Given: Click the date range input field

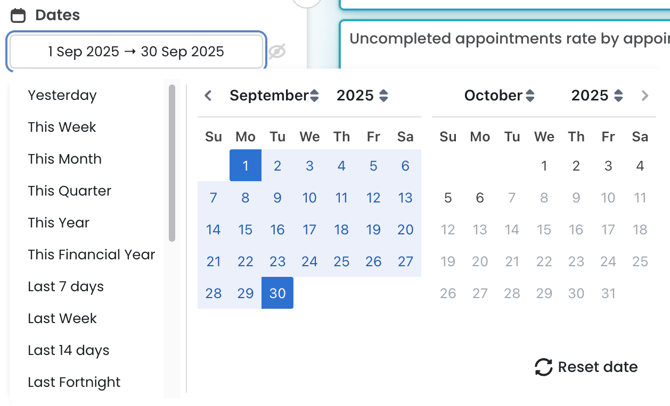Looking at the screenshot, I should (x=136, y=51).
